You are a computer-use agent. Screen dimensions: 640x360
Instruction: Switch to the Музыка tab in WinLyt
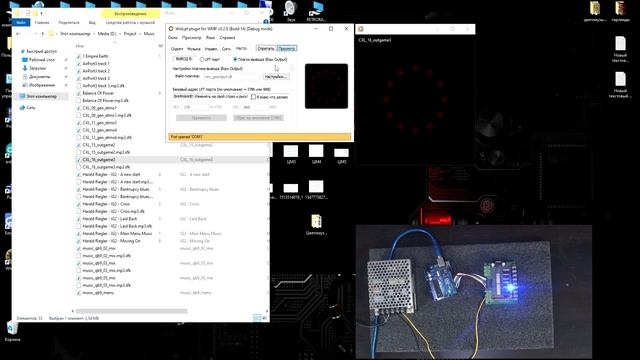coord(193,49)
